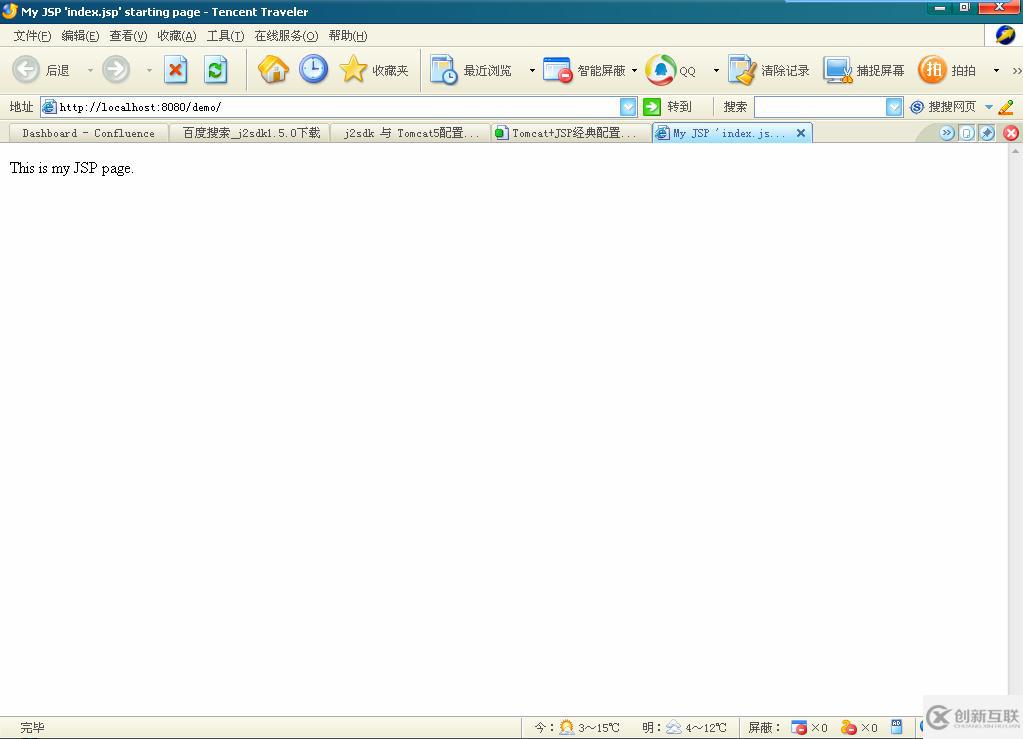This screenshot has width=1023, height=739.
Task: Click the blocked ads icon showing ×0
Action: [x=848, y=727]
